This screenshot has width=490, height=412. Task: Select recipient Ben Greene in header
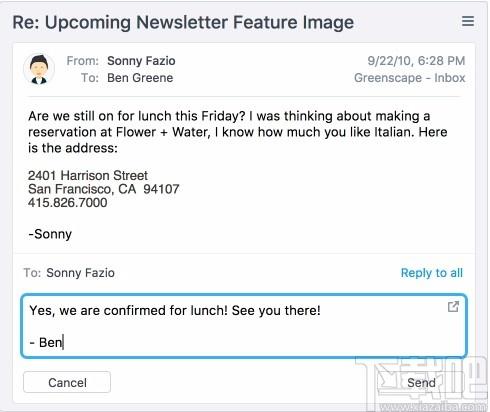[140, 78]
